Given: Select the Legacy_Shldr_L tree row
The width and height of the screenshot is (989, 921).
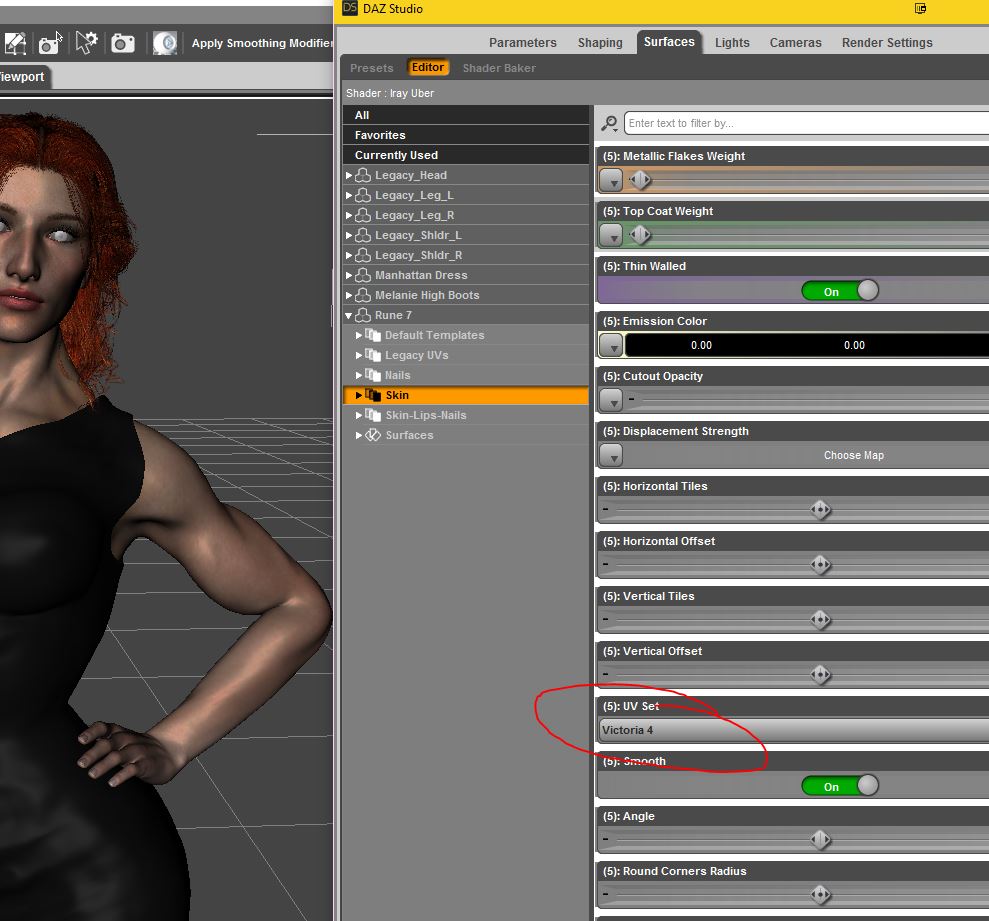Looking at the screenshot, I should coord(465,235).
